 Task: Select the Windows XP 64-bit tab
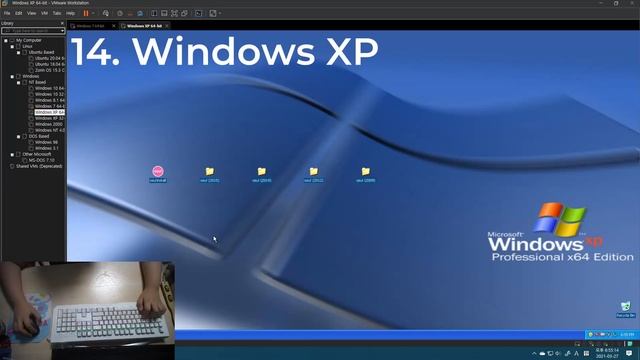(x=144, y=26)
